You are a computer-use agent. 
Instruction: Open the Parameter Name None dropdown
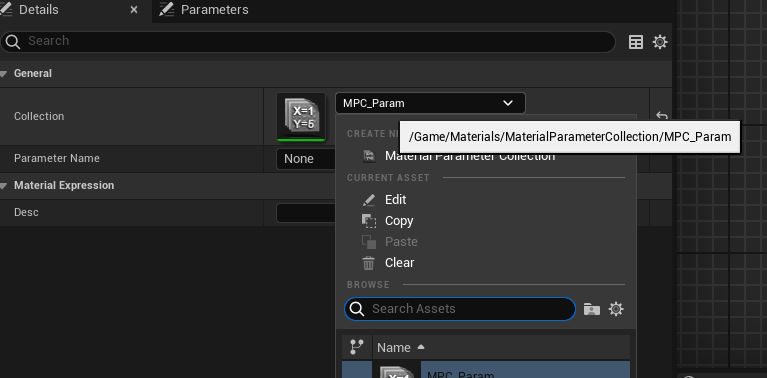click(x=306, y=159)
